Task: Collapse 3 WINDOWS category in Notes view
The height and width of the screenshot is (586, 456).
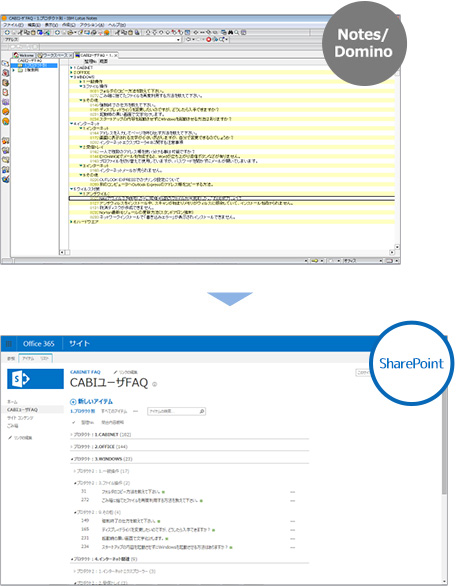Action: click(x=71, y=77)
